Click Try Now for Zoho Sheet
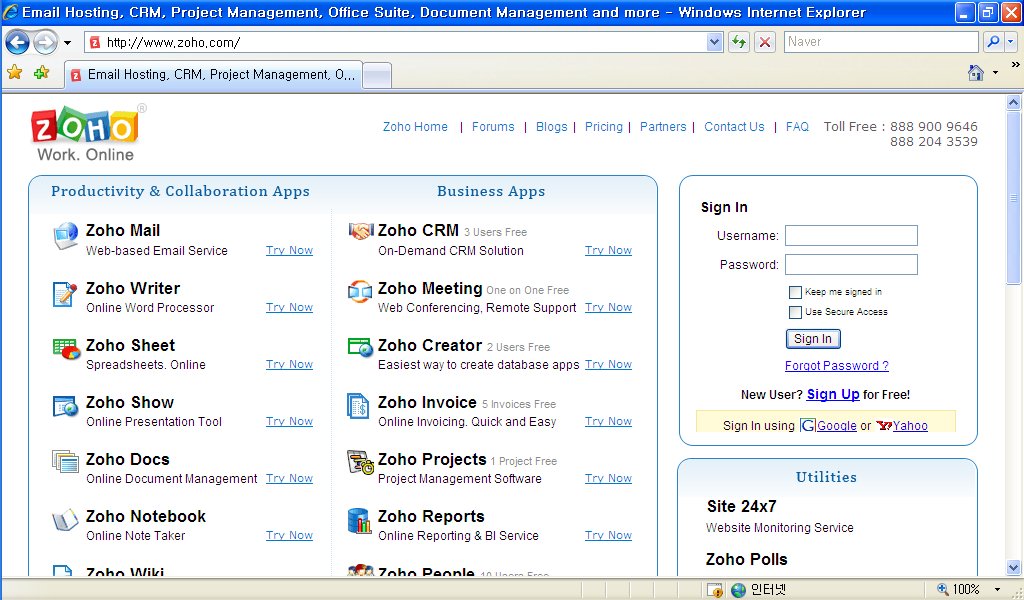This screenshot has height=600, width=1024. (x=289, y=364)
